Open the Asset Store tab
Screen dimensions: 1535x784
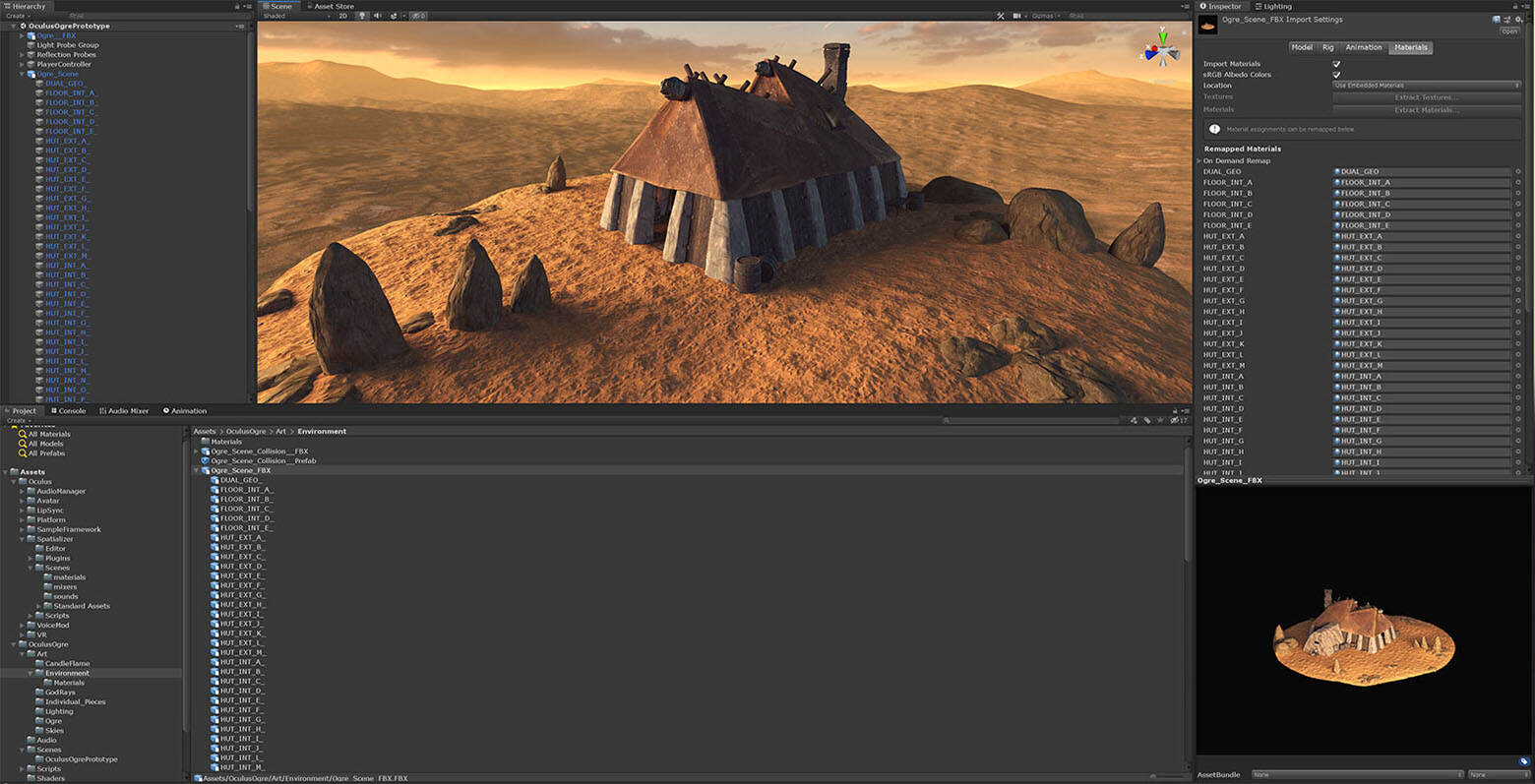334,6
